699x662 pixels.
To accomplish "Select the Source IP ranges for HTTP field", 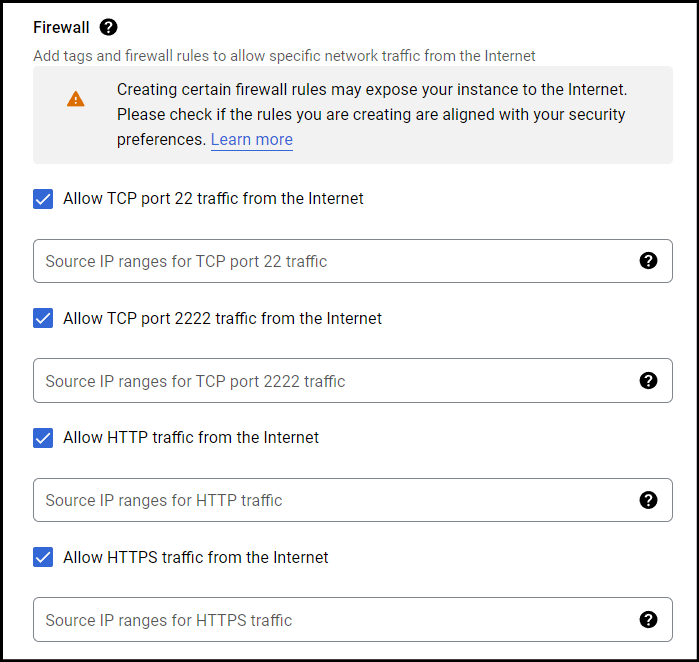I will pos(353,500).
